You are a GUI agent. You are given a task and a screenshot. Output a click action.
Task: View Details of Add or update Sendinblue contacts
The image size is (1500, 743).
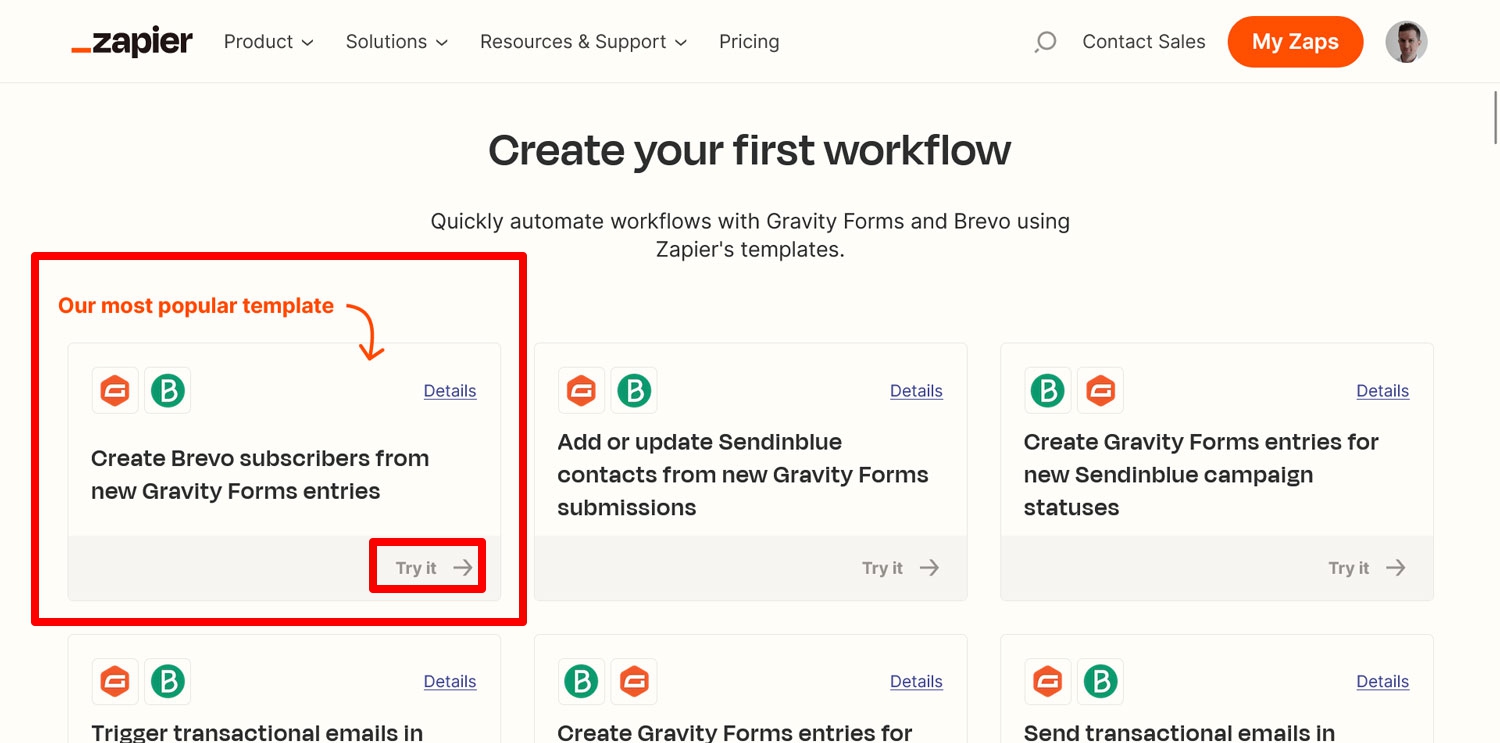(916, 391)
